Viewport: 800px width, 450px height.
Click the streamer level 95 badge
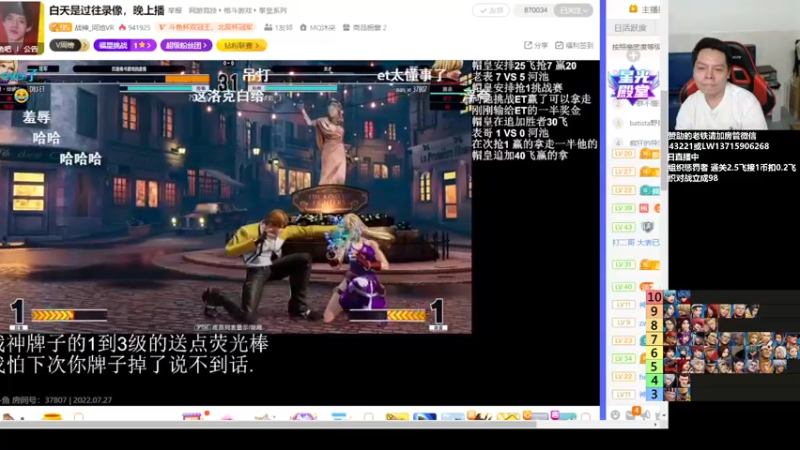click(x=60, y=28)
